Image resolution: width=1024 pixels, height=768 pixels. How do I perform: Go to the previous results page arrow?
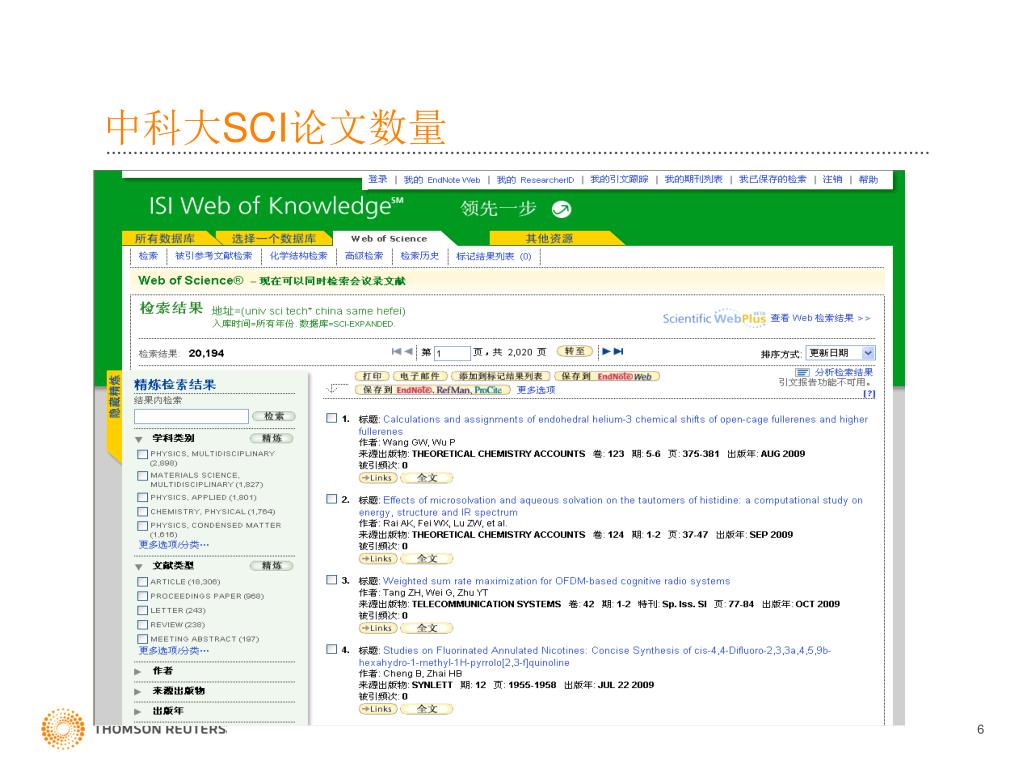pos(409,351)
